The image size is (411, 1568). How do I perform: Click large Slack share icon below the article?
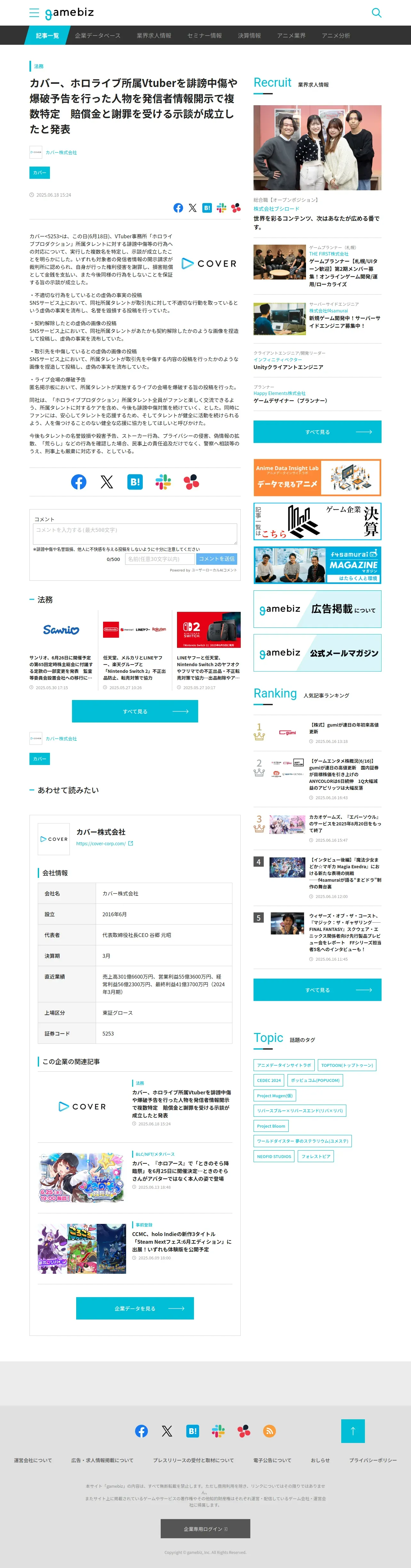click(163, 482)
